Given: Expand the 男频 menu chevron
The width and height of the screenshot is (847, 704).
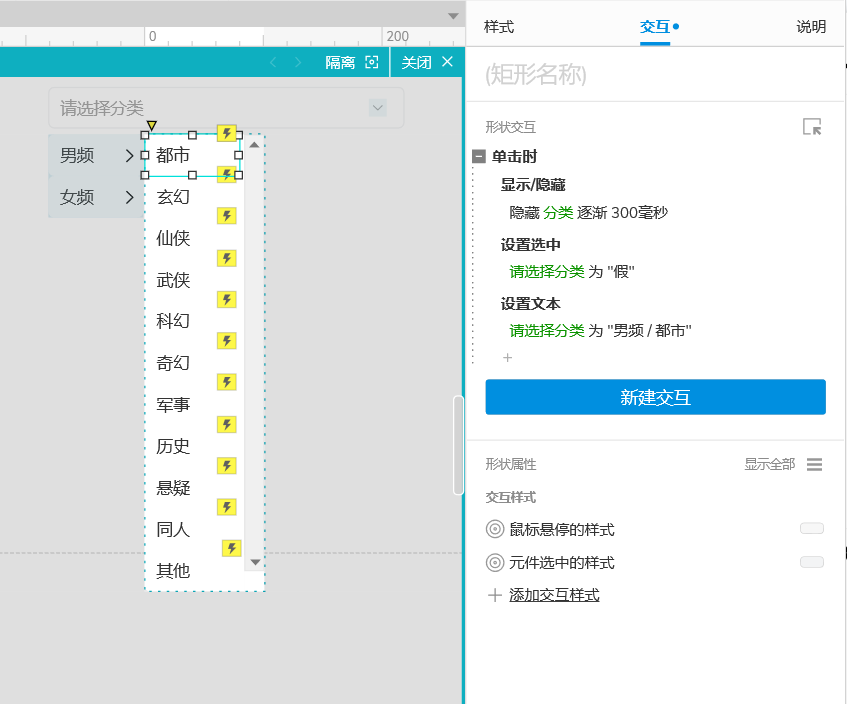Looking at the screenshot, I should point(129,156).
